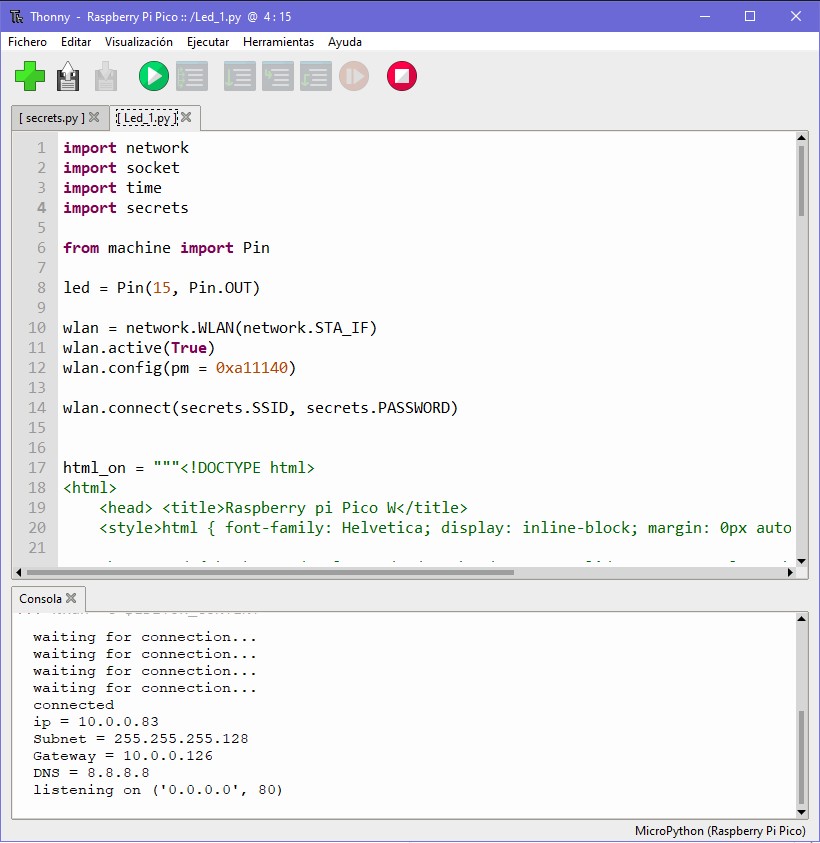Close the Led_1.py editor tab
Screen dimensions: 820x843
click(x=186, y=118)
